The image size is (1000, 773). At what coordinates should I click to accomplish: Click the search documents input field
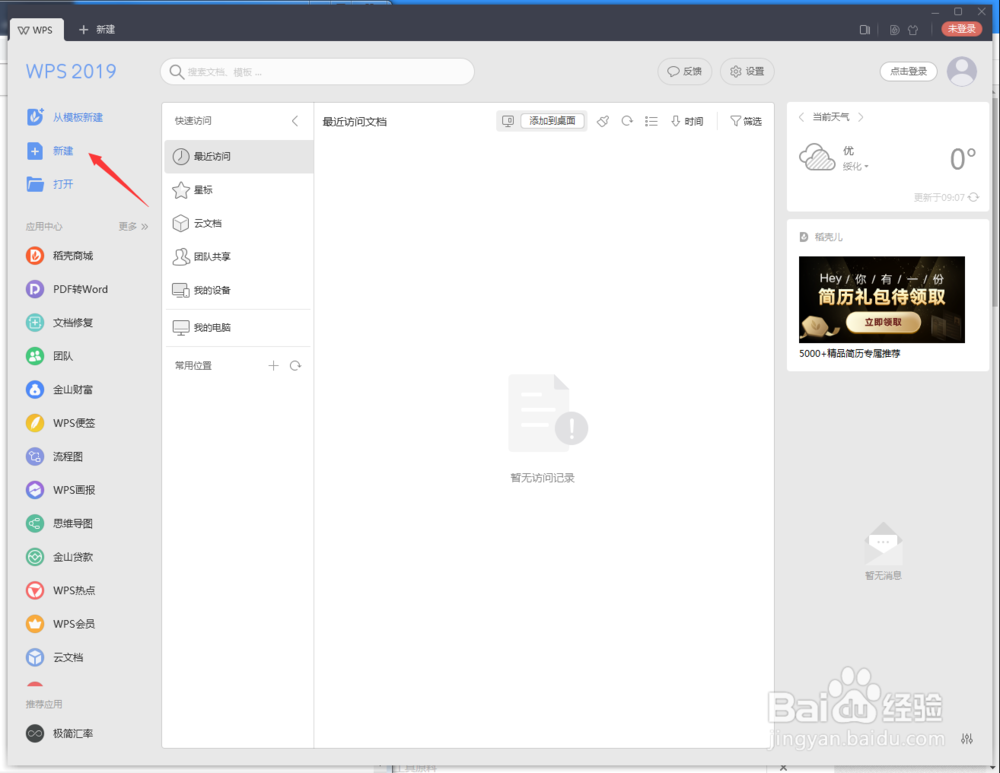pyautogui.click(x=317, y=71)
